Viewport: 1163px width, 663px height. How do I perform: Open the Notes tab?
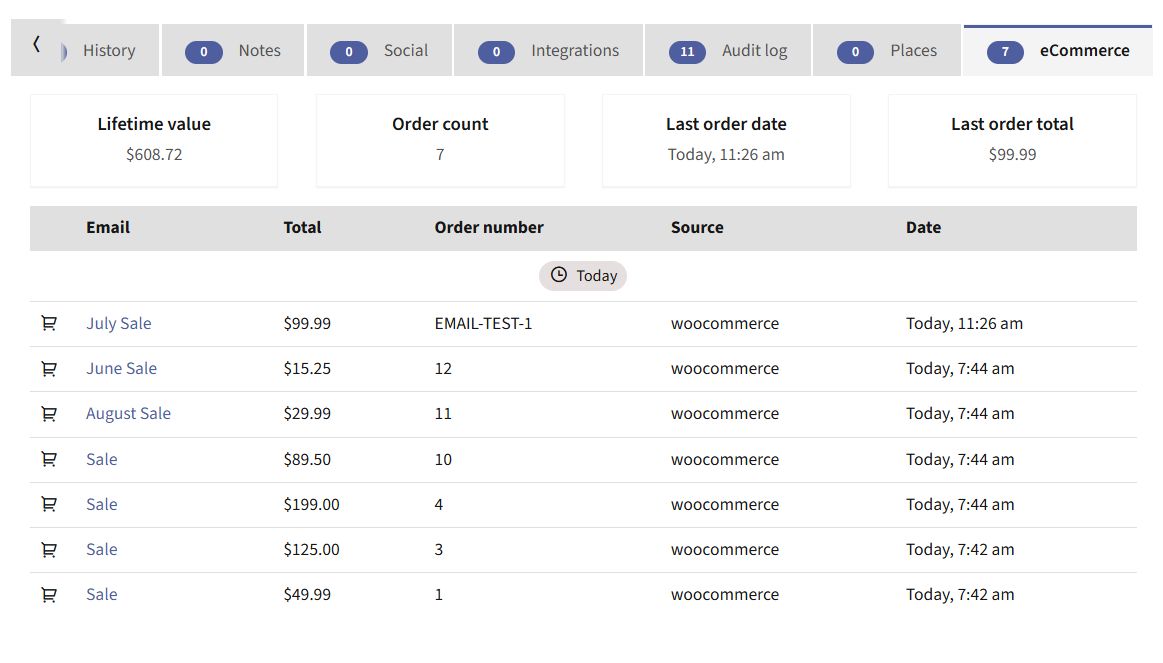tap(233, 50)
